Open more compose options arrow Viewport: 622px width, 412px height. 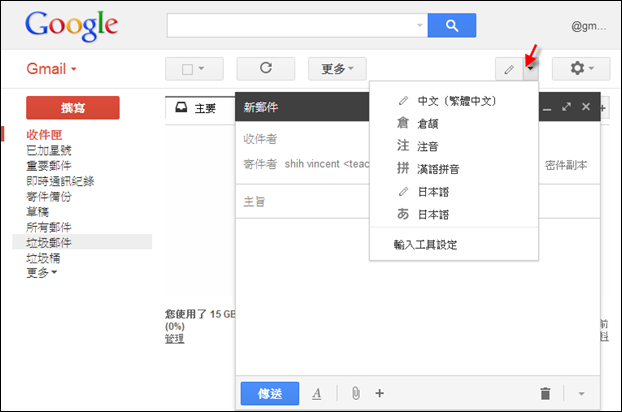point(582,394)
